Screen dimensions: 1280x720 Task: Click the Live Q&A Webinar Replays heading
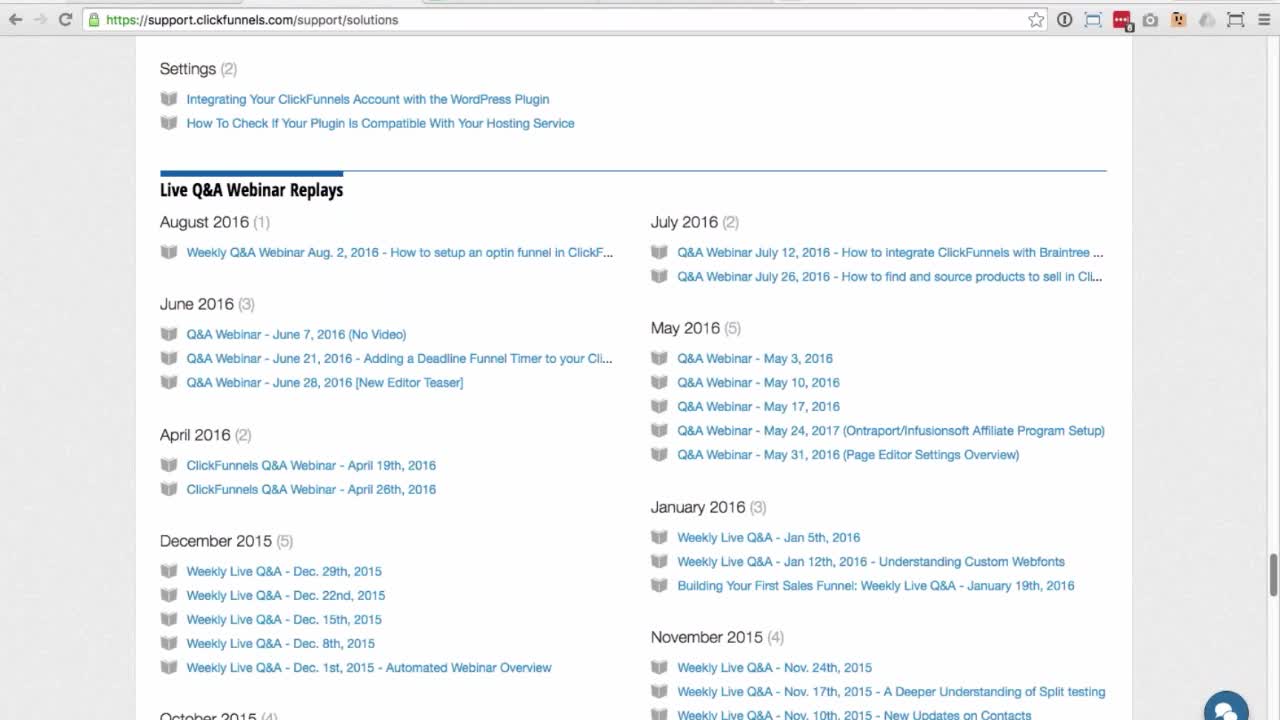click(x=251, y=190)
